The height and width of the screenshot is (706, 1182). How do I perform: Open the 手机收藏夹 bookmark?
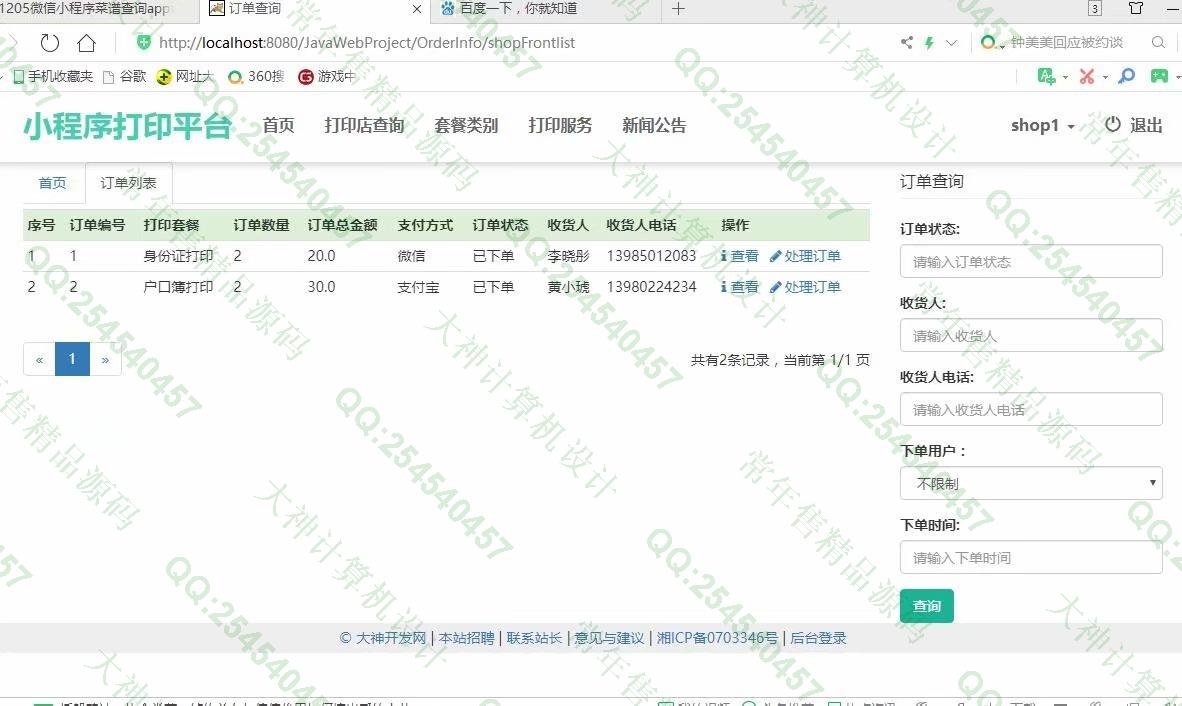coord(53,76)
